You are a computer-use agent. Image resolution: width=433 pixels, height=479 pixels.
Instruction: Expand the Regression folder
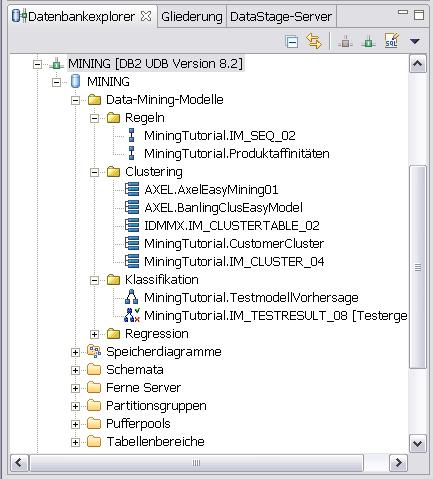click(95, 334)
